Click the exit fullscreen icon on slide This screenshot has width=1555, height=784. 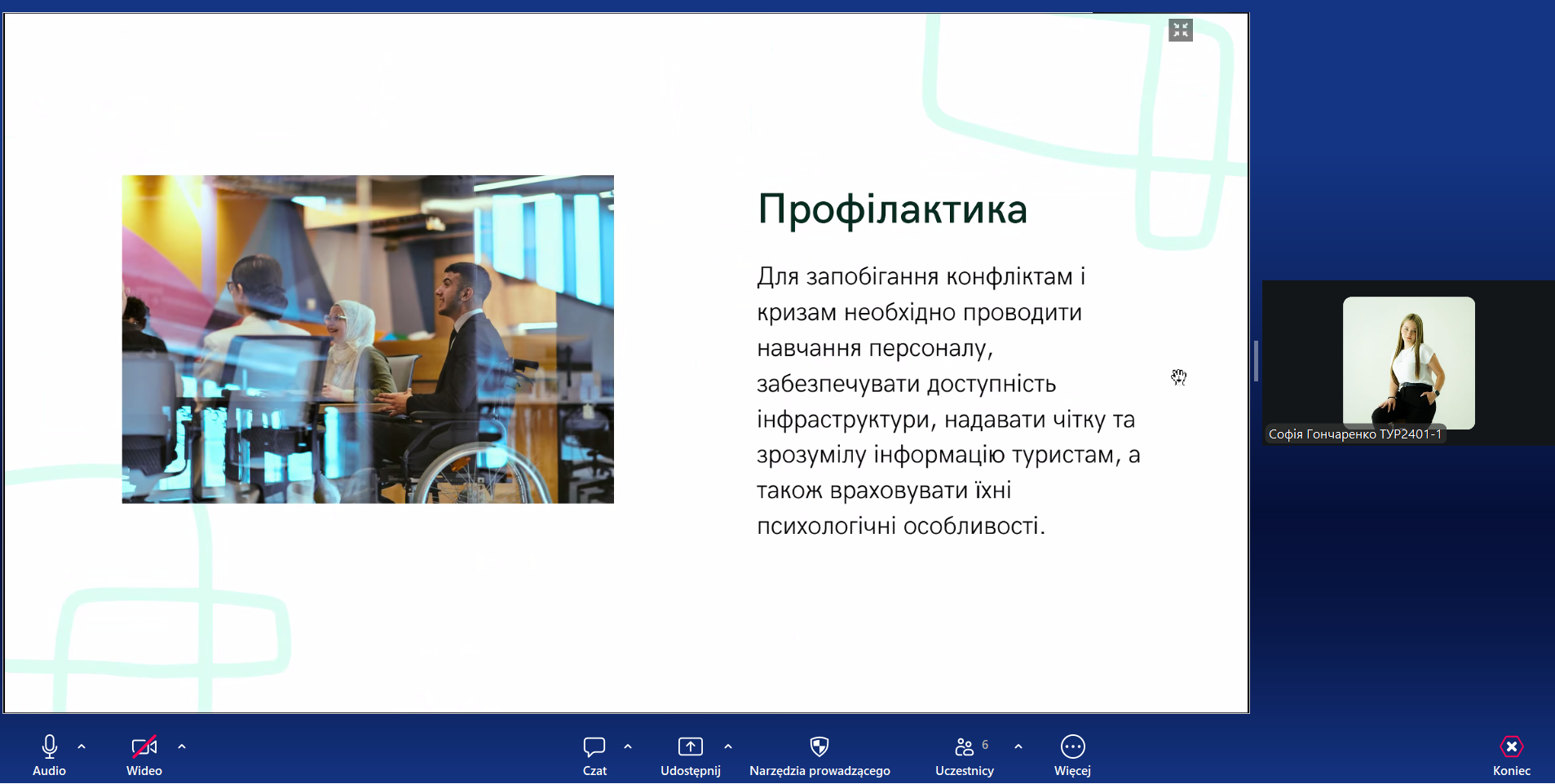1180,30
